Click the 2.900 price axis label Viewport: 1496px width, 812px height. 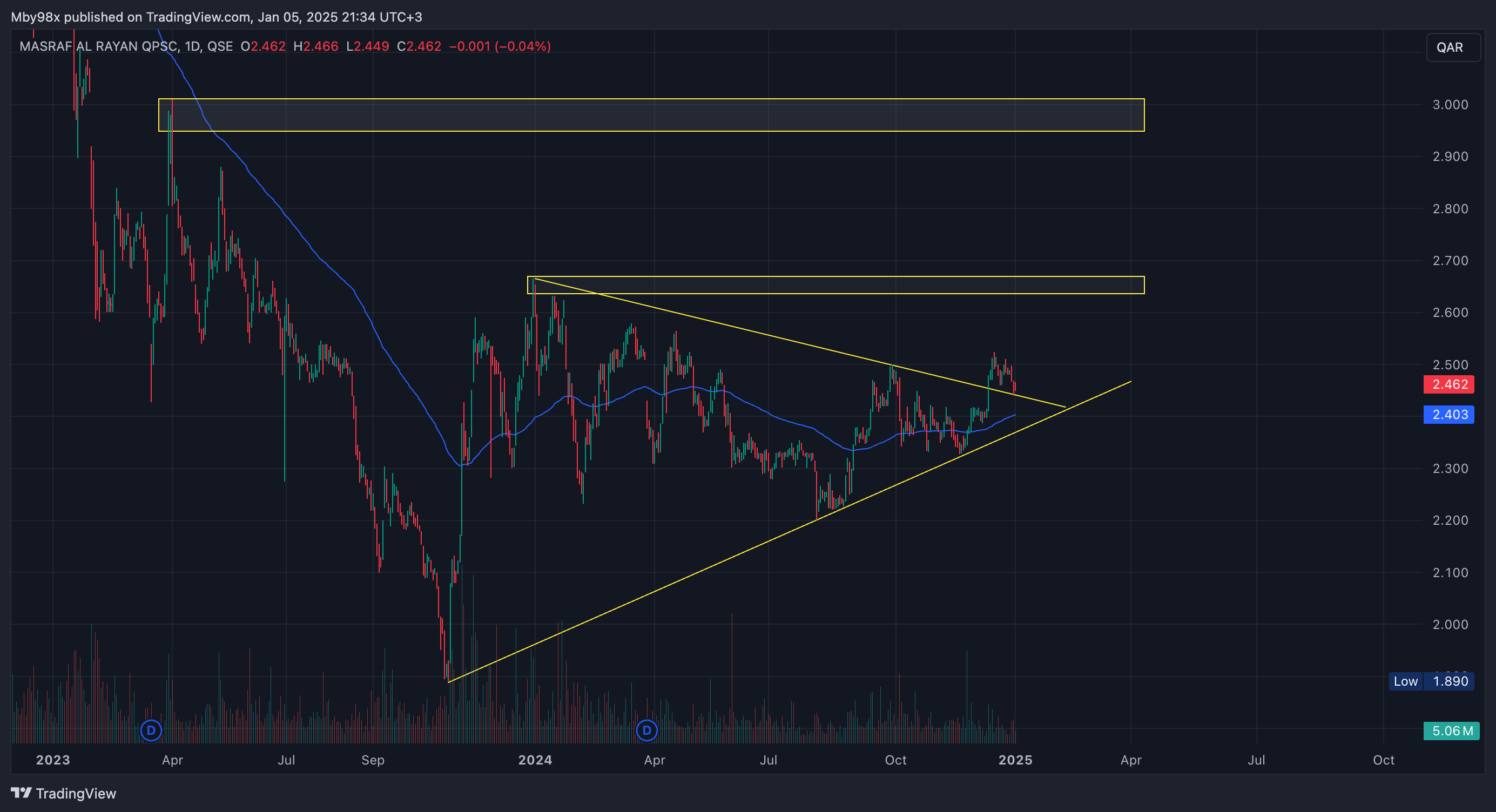1450,156
